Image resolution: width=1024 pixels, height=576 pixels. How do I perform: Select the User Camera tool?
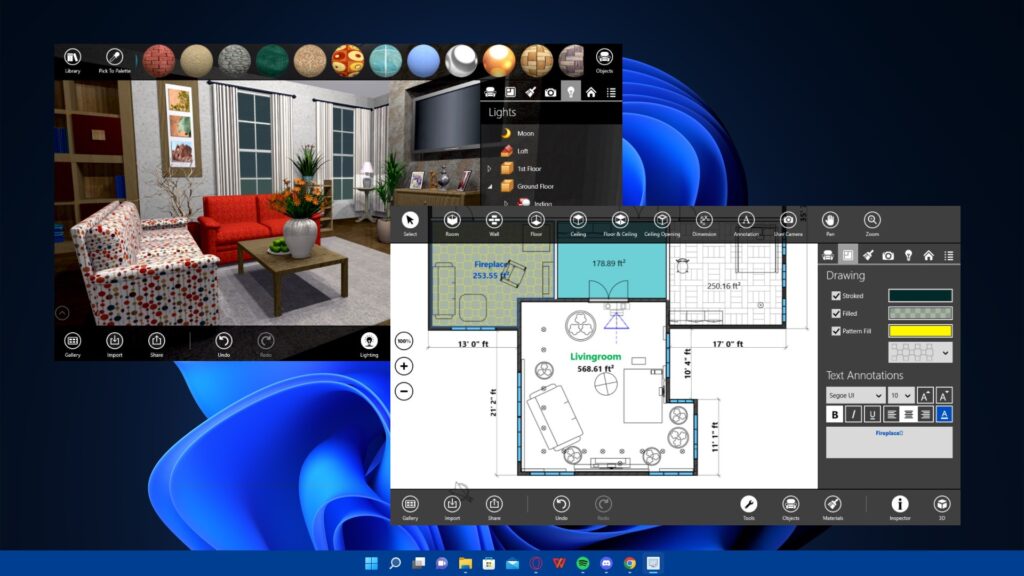tap(788, 223)
